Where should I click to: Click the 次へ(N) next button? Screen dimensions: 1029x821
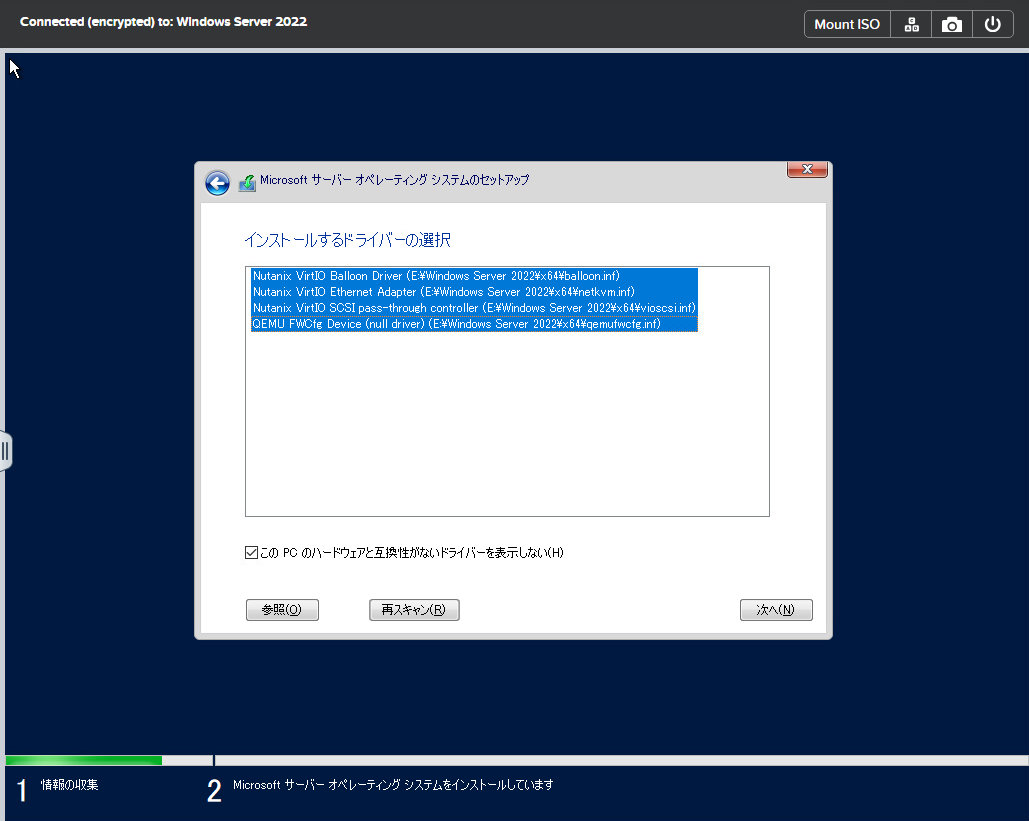pos(776,610)
